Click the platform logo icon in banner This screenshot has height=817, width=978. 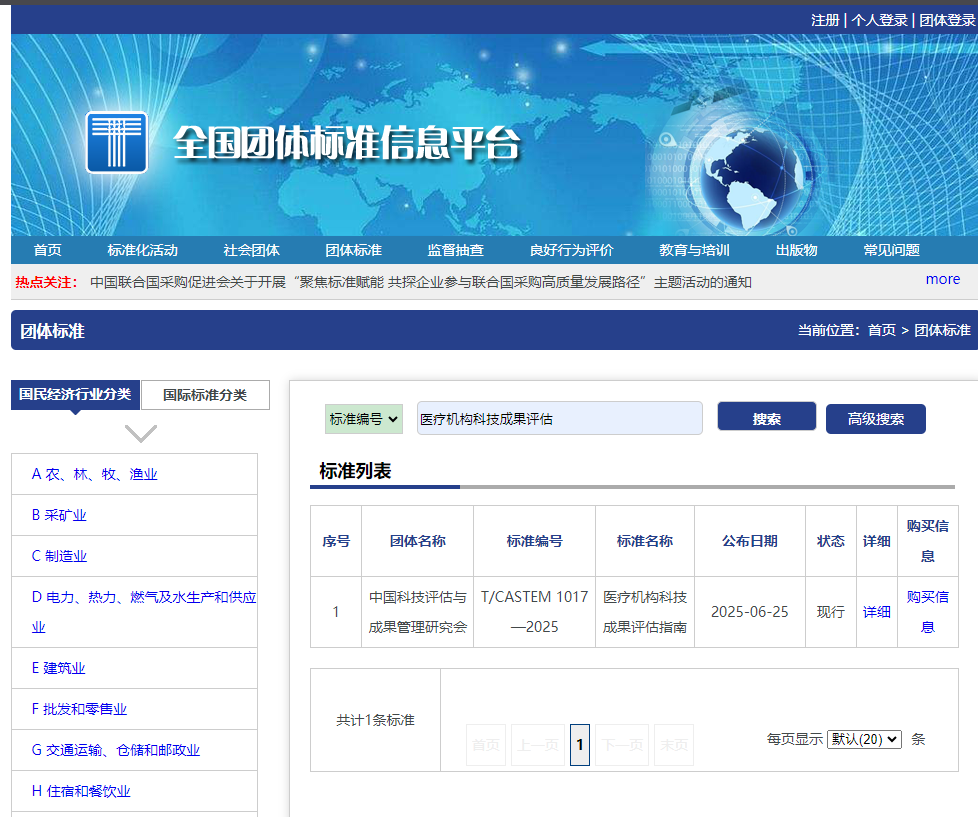(x=116, y=142)
